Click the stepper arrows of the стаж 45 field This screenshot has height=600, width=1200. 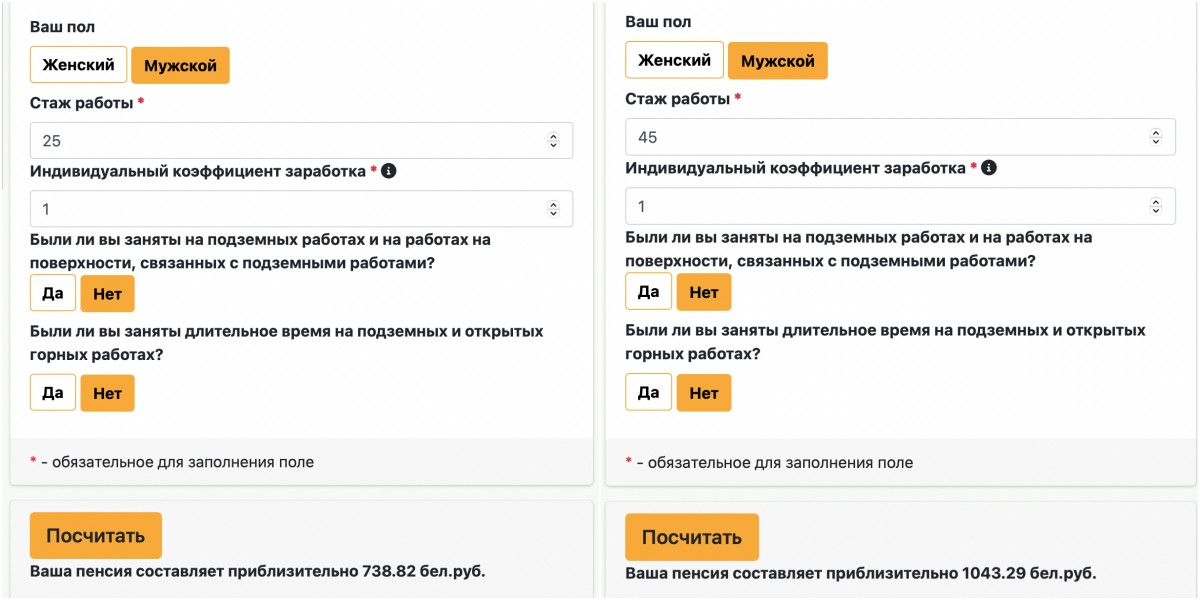(x=1156, y=137)
